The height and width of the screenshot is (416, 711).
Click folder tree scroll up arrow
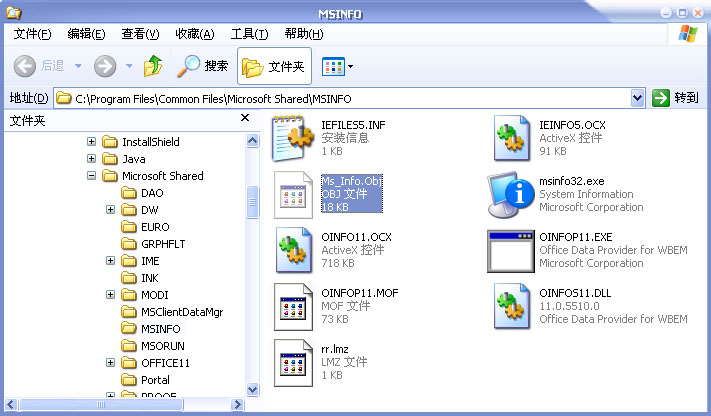tap(253, 140)
